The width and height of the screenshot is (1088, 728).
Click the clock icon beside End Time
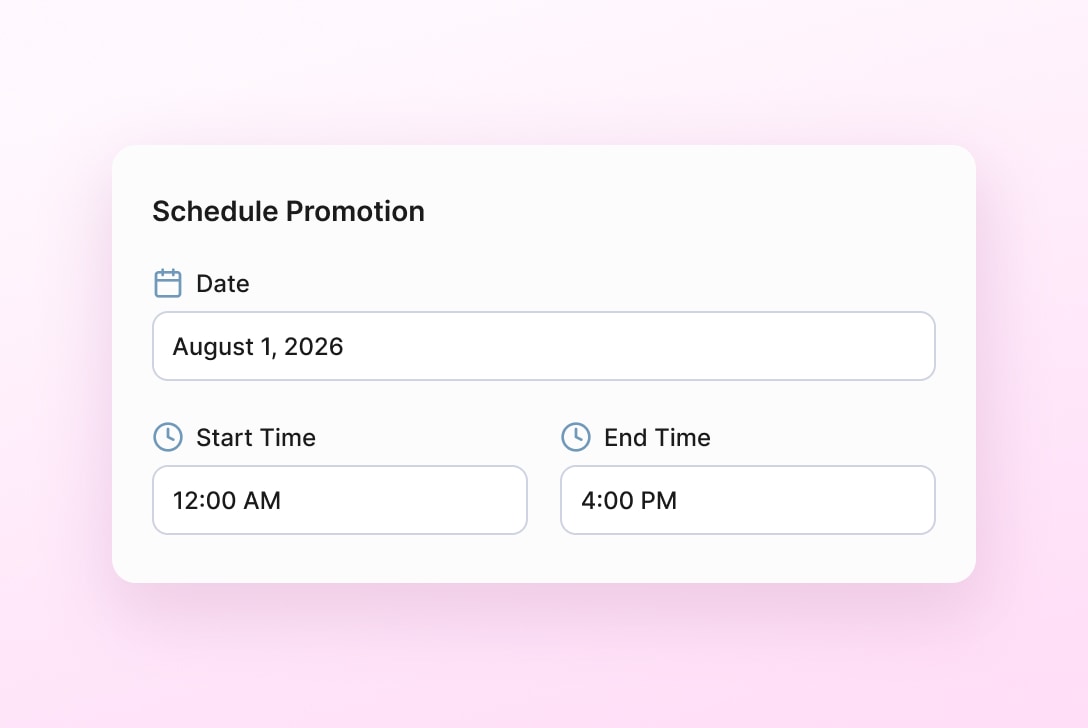point(576,437)
